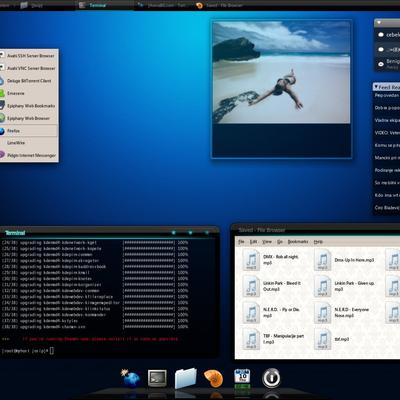Select Linkin Park - Bleed It Out.mp3 icon
The height and width of the screenshot is (400, 400).
[x=251, y=286]
